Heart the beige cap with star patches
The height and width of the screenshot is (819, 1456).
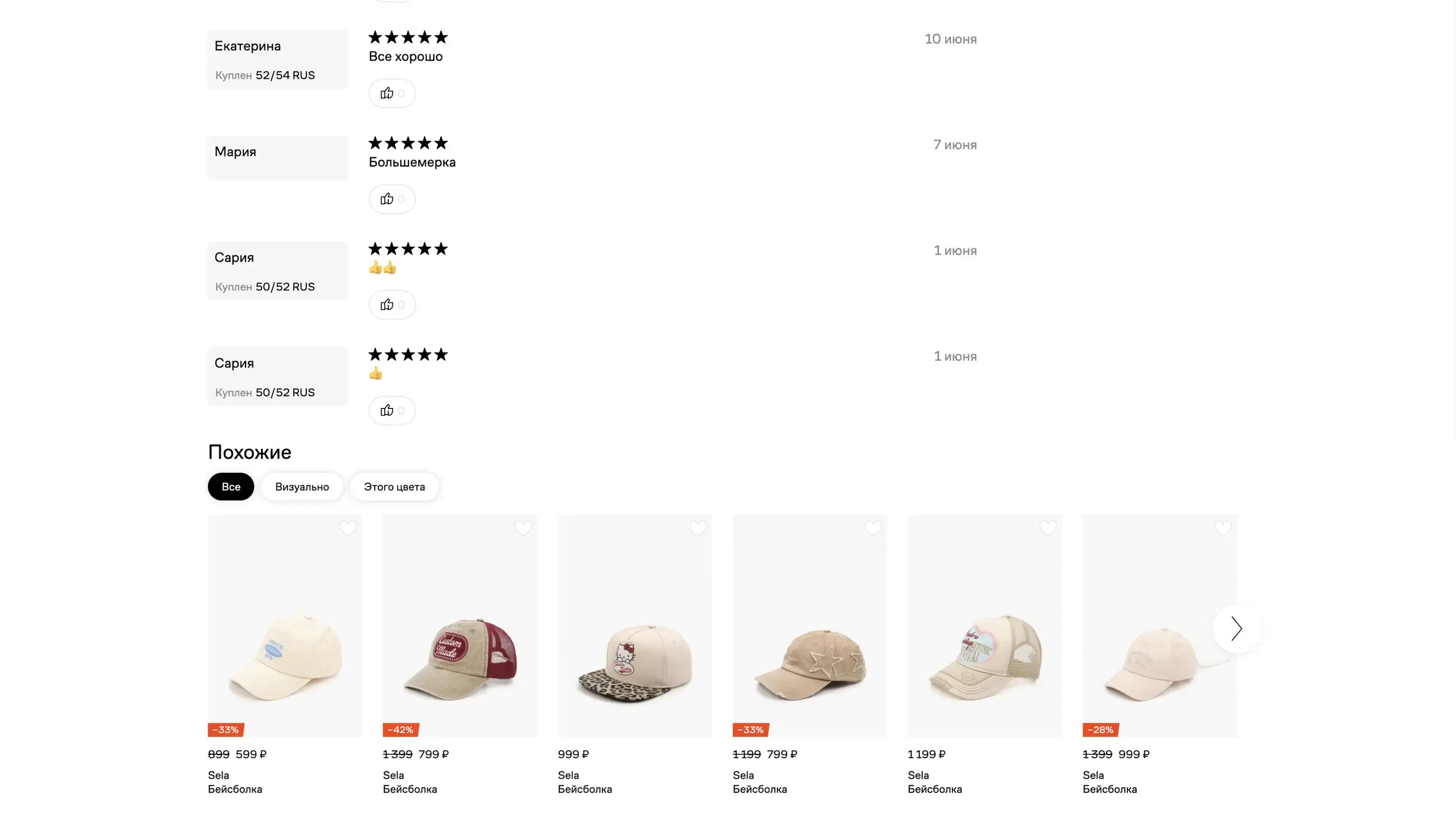(x=873, y=528)
